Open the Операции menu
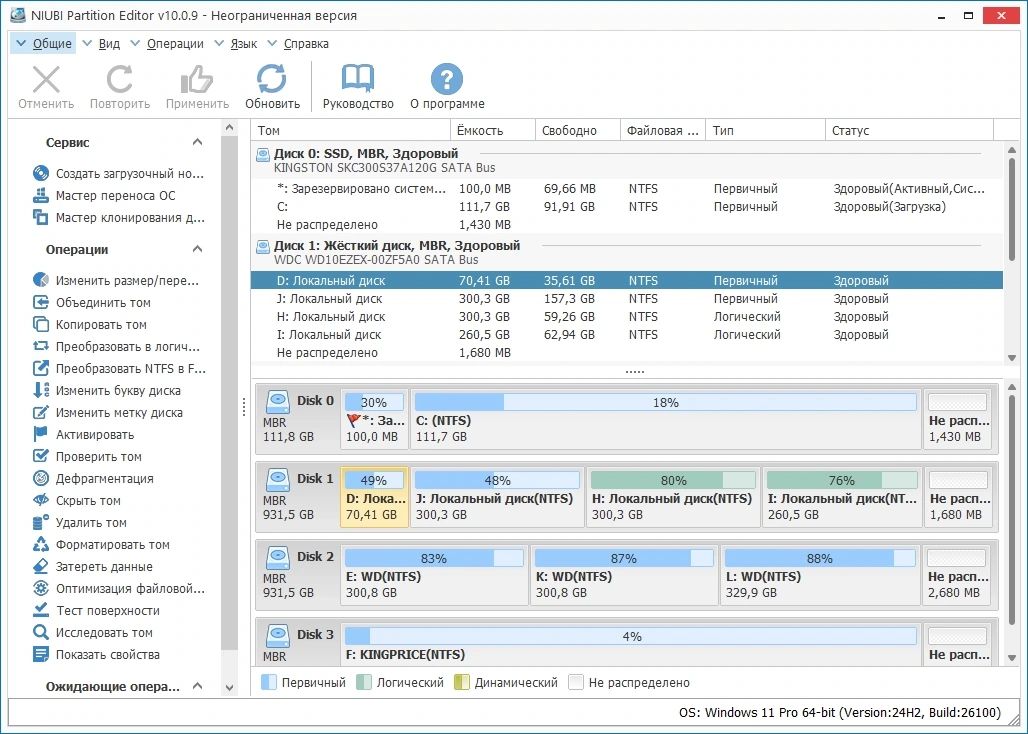The image size is (1028, 734). [x=168, y=44]
